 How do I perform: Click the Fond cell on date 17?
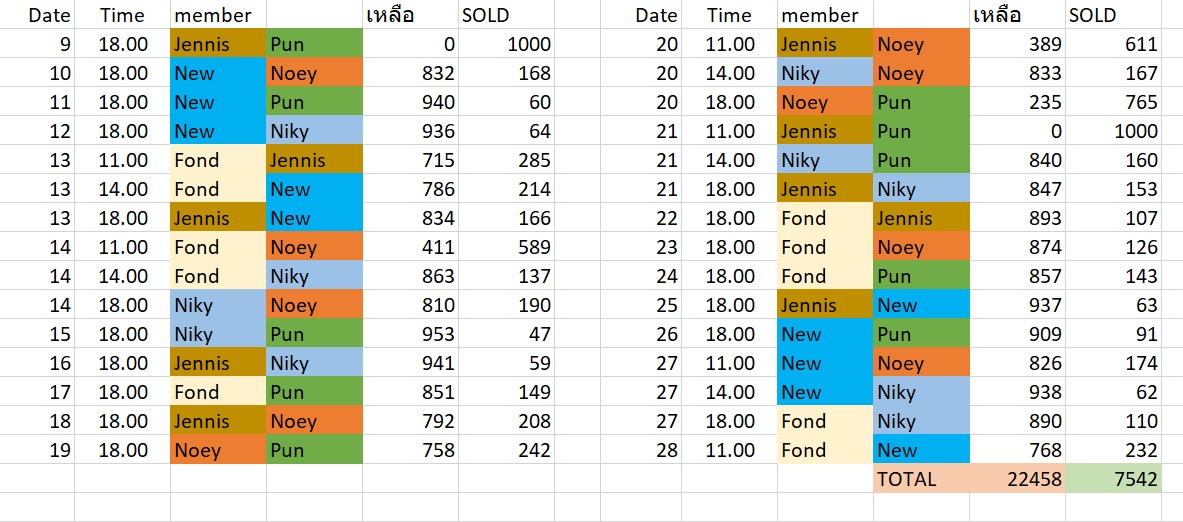pyautogui.click(x=218, y=392)
